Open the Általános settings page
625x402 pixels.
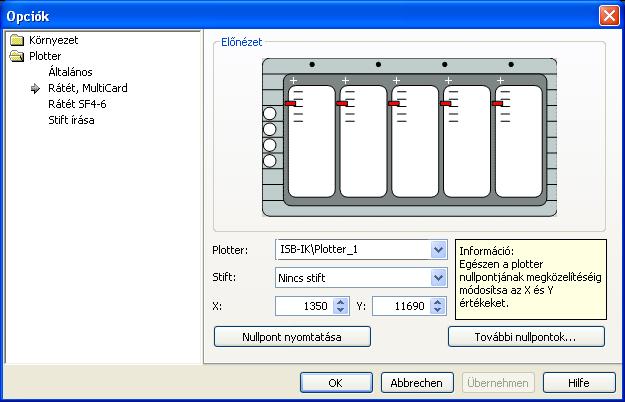click(70, 72)
